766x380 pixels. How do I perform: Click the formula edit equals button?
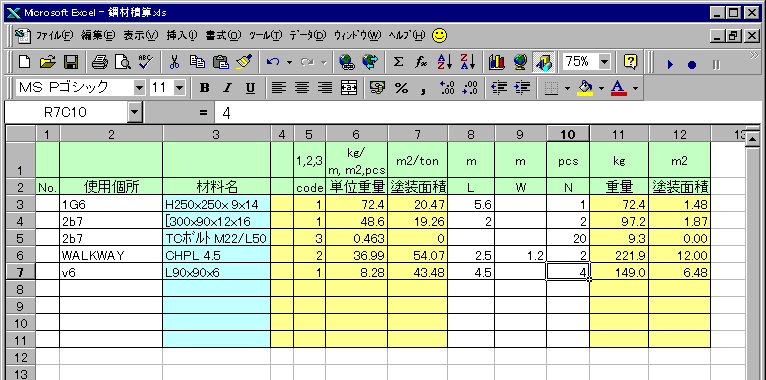tap(204, 113)
